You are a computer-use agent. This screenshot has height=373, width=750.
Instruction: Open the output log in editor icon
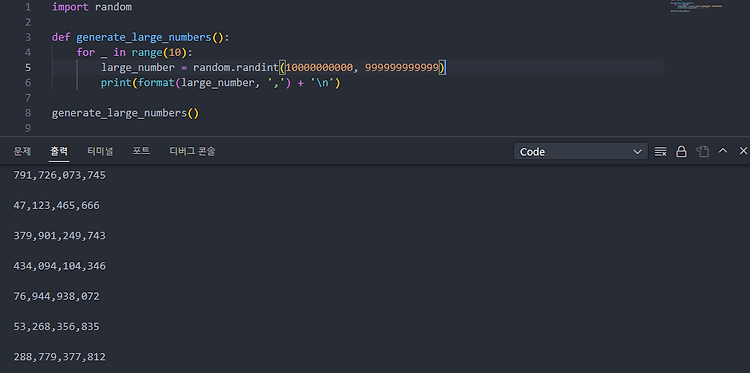702,152
